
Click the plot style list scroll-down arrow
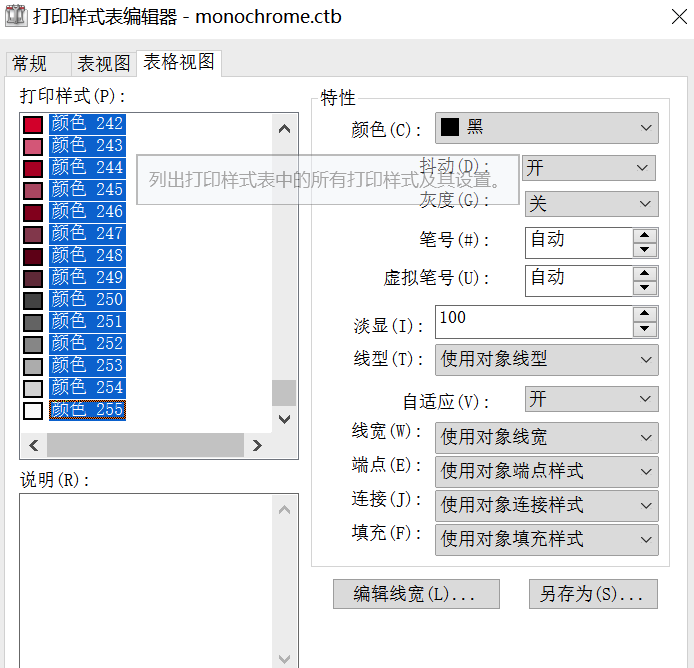tap(285, 419)
